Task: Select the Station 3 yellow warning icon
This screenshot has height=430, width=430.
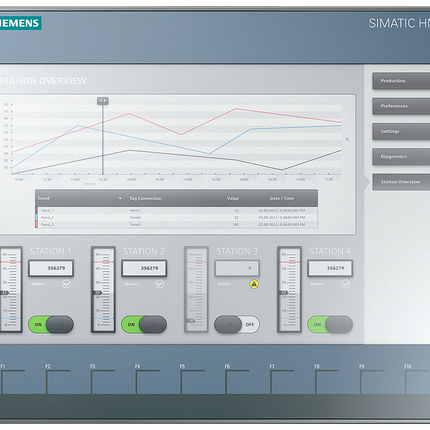Action: pyautogui.click(x=254, y=284)
